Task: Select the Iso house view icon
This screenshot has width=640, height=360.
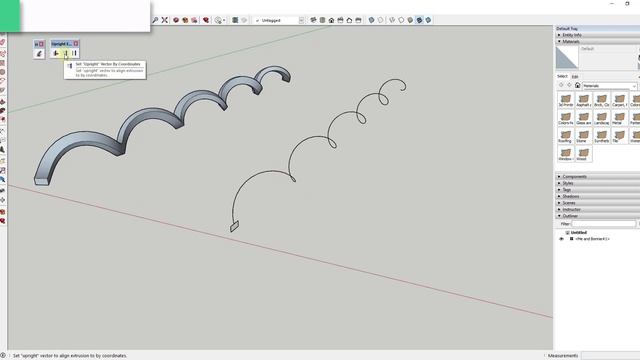Action: point(313,20)
